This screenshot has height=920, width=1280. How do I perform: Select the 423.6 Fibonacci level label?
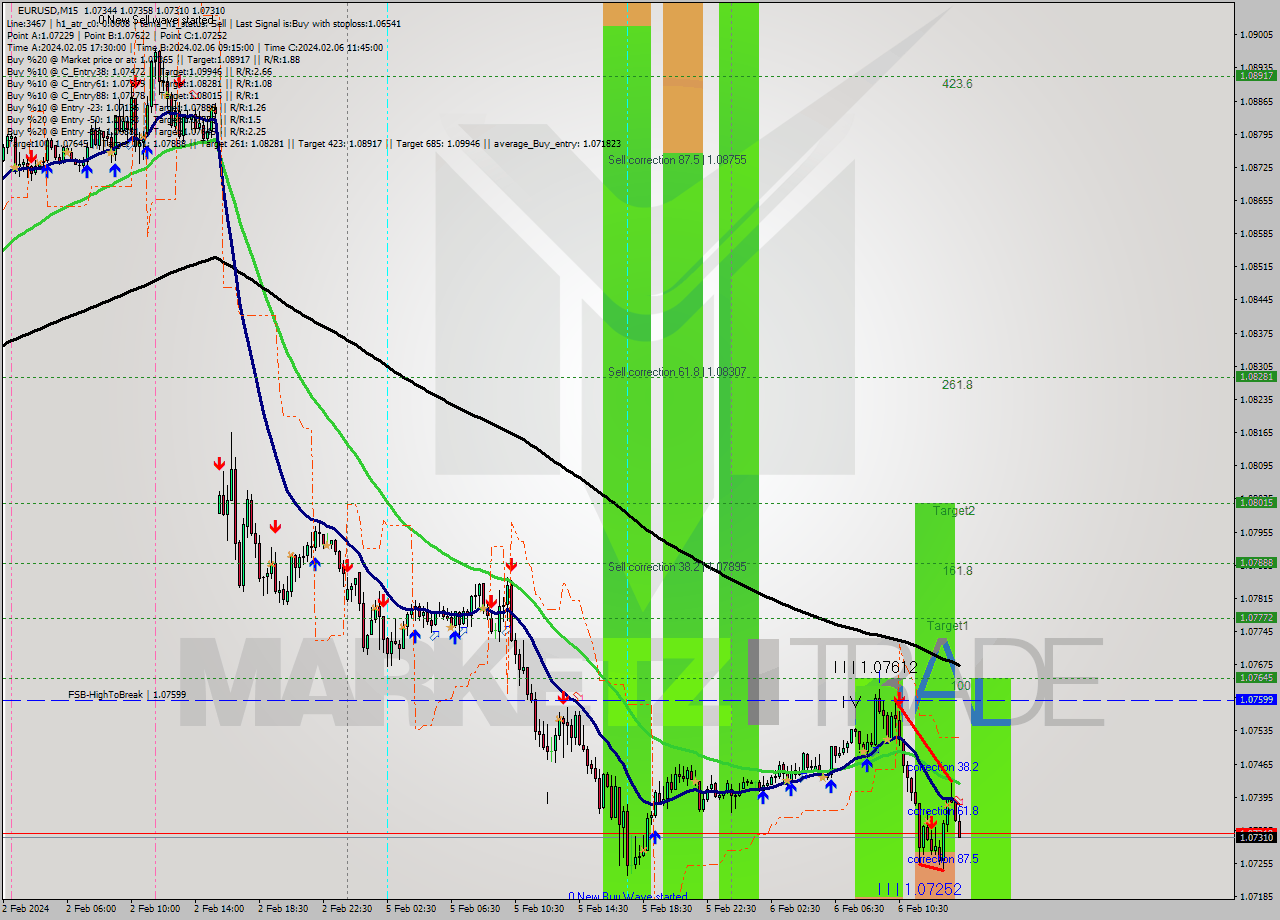(957, 84)
